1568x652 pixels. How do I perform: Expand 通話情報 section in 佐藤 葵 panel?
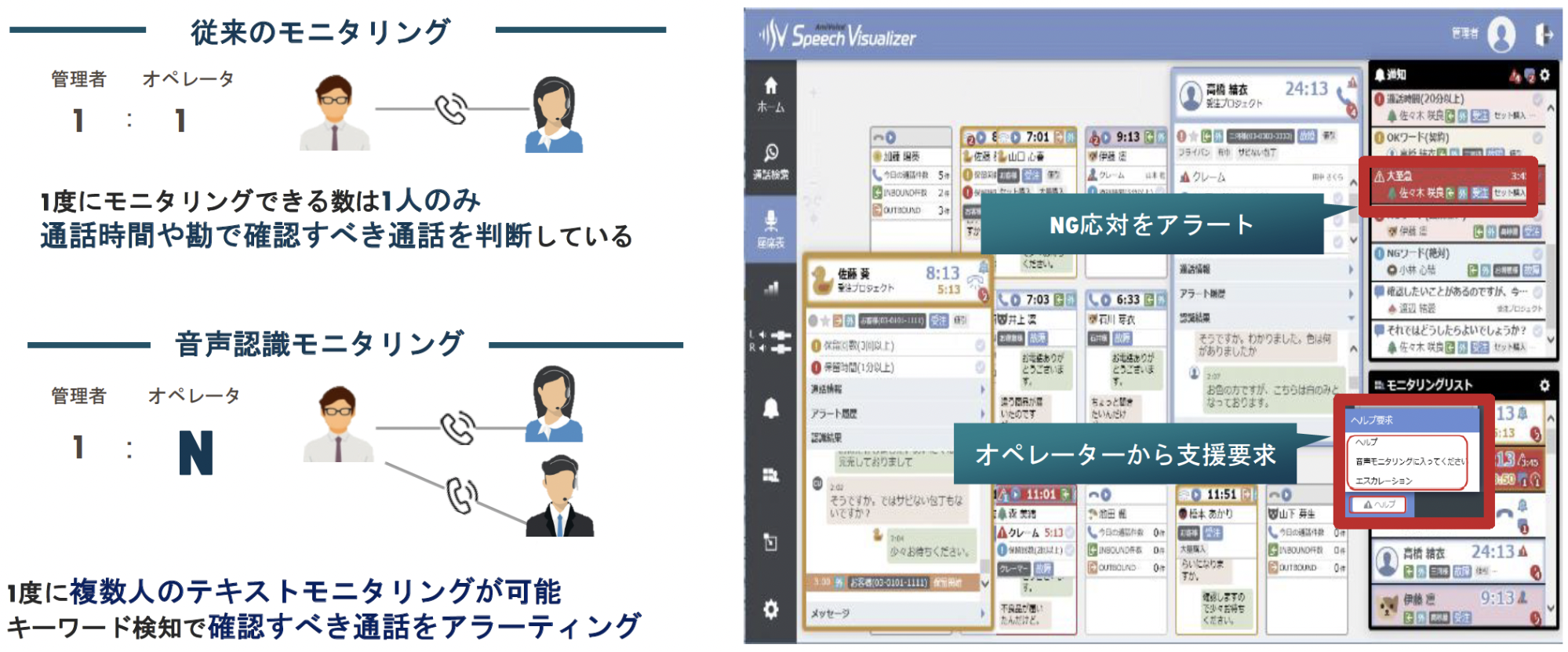click(897, 389)
